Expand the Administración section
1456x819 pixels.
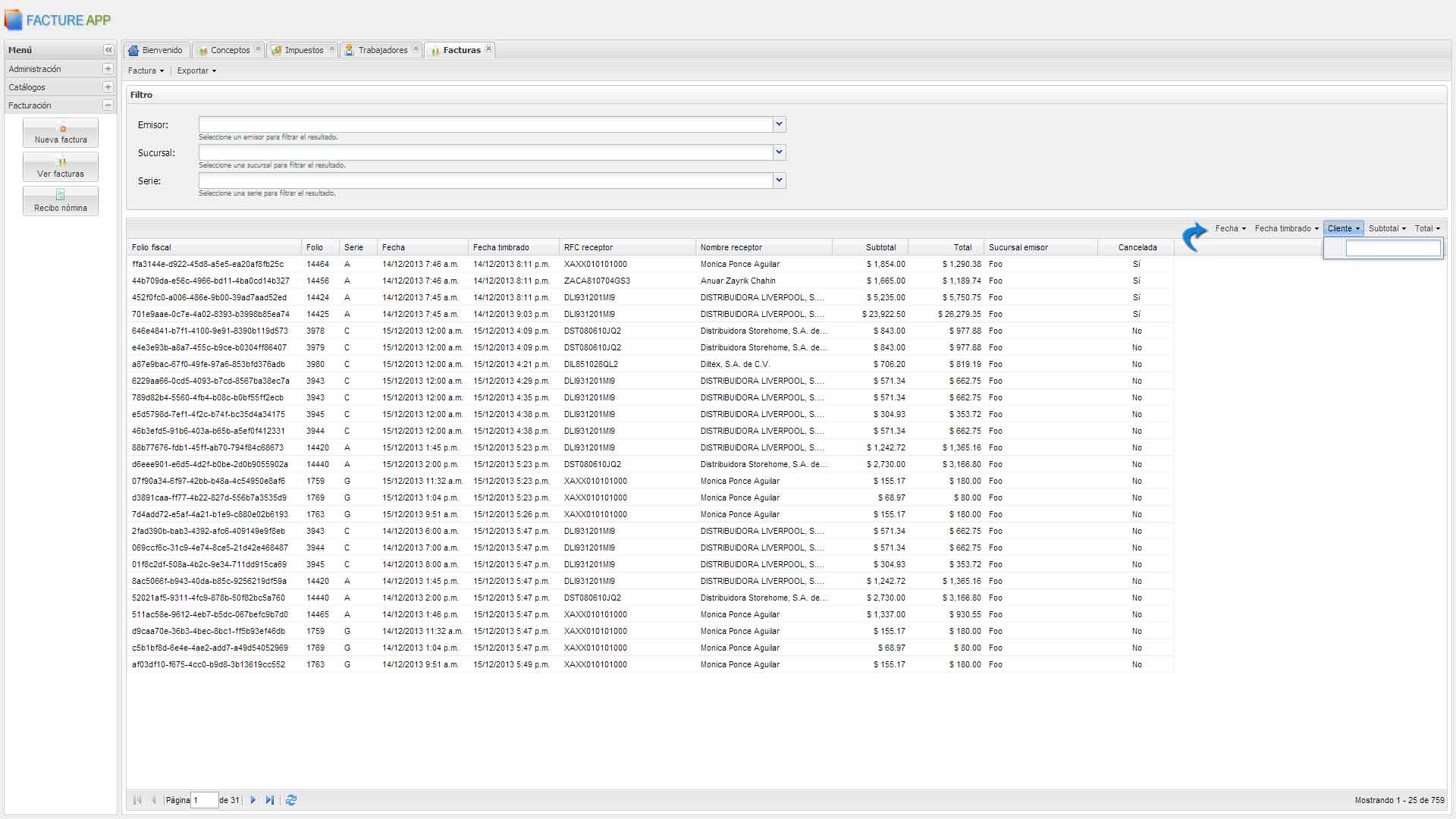coord(108,69)
